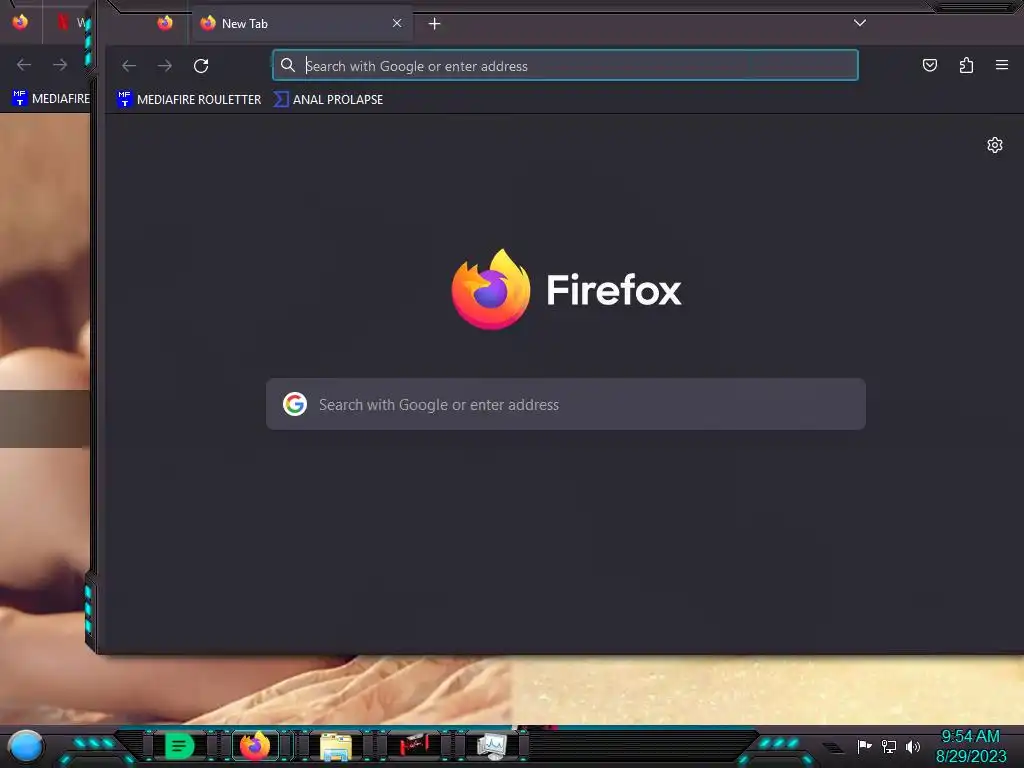Open the MEDIAFIRE ROULETTER bookmark
Screen dimensions: 1024x768
[x=189, y=99]
